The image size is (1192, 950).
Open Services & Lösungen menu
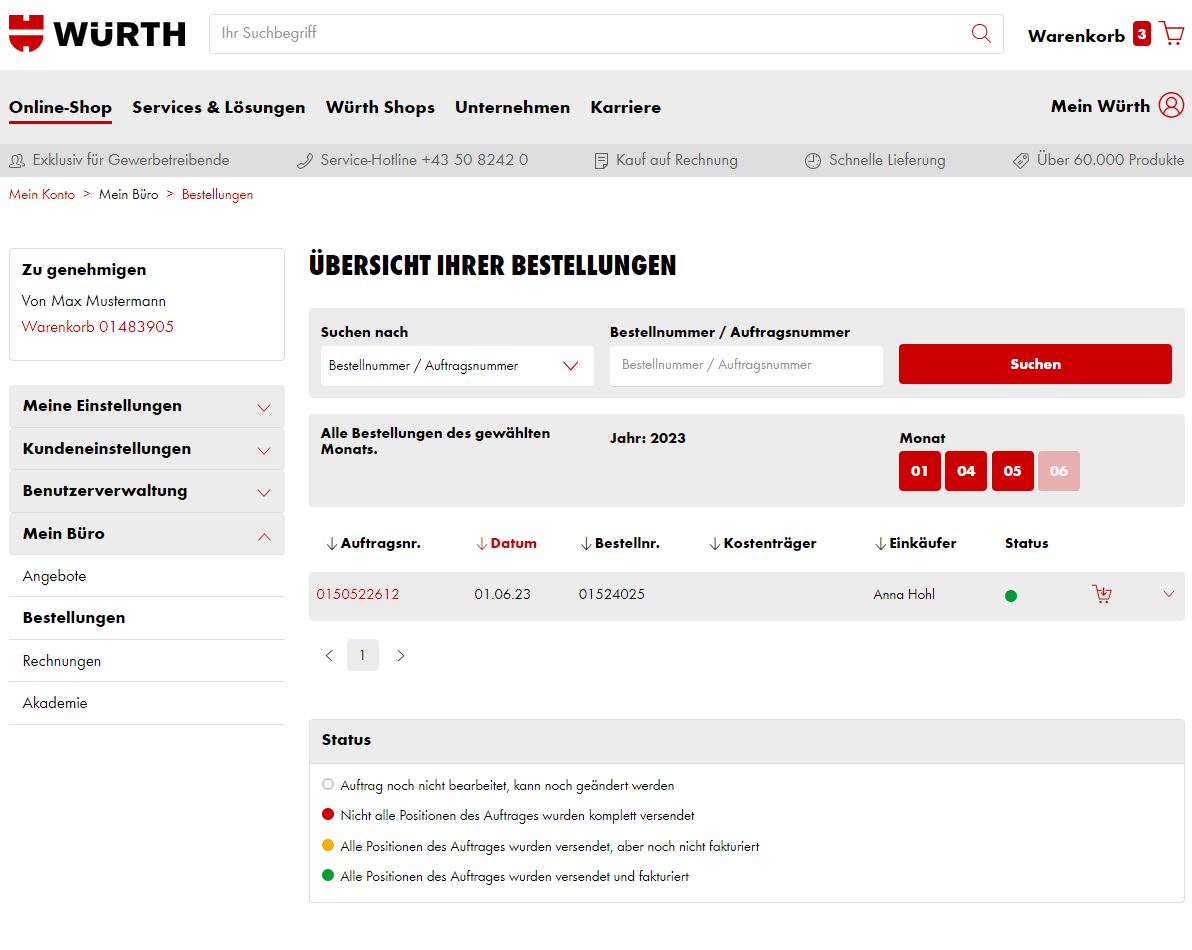tap(219, 107)
